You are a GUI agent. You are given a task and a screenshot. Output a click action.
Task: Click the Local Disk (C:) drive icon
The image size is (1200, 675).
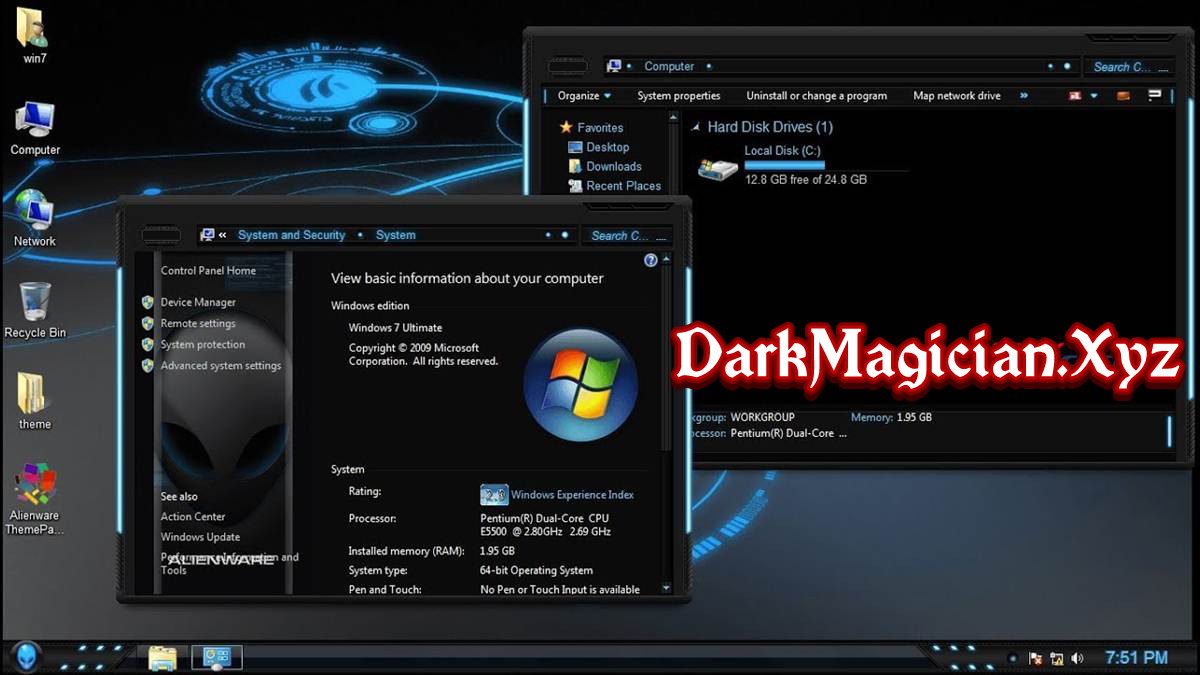click(x=718, y=169)
